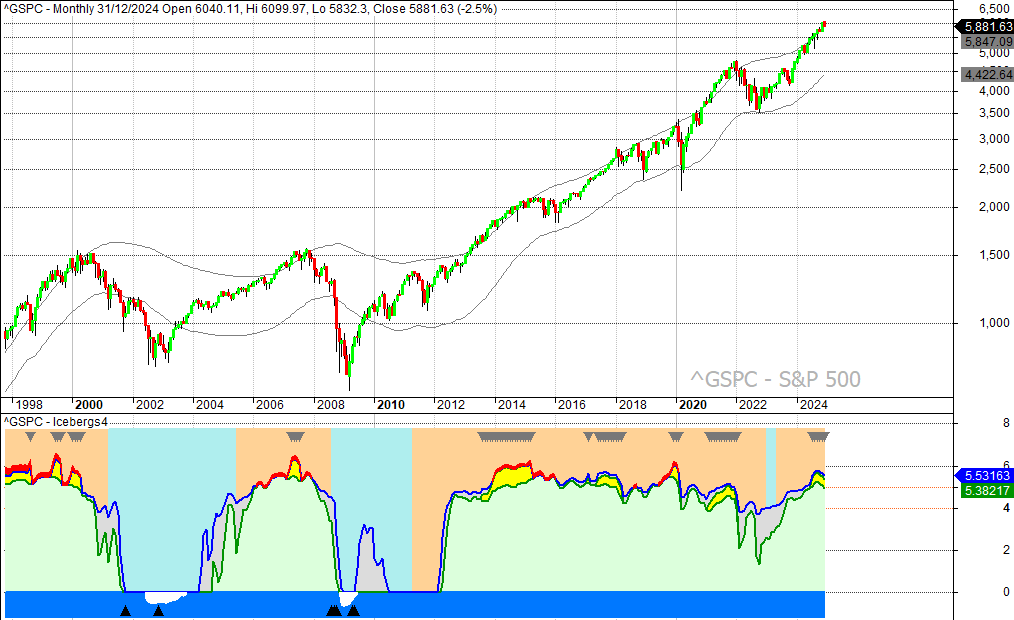This screenshot has height=620, width=1014.
Task: Click the gray triangle cluster above 2014 in Icebergs panel
Action: [508, 437]
